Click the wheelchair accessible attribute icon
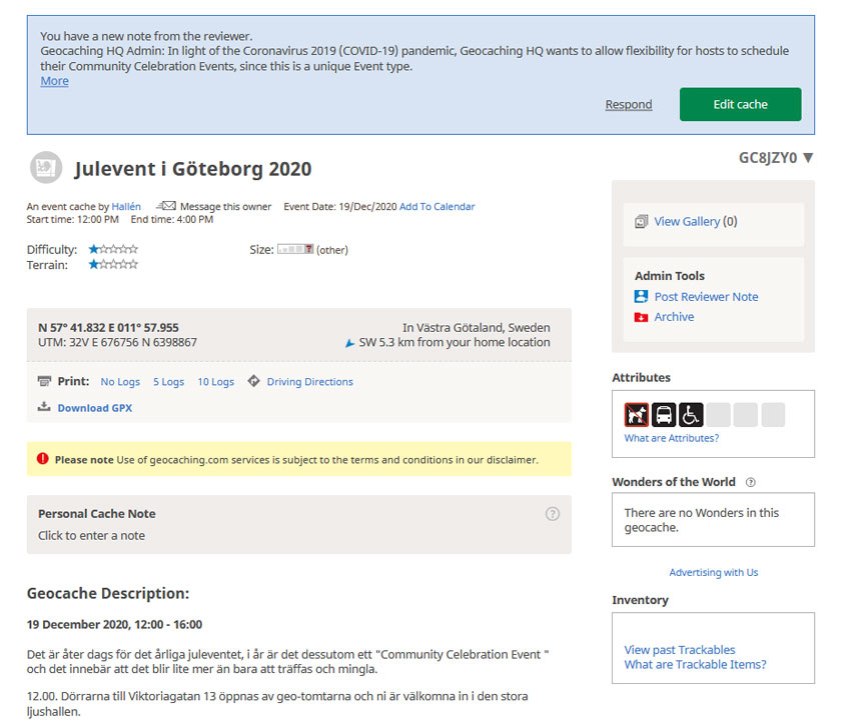Screen dimensions: 861x728 point(691,415)
